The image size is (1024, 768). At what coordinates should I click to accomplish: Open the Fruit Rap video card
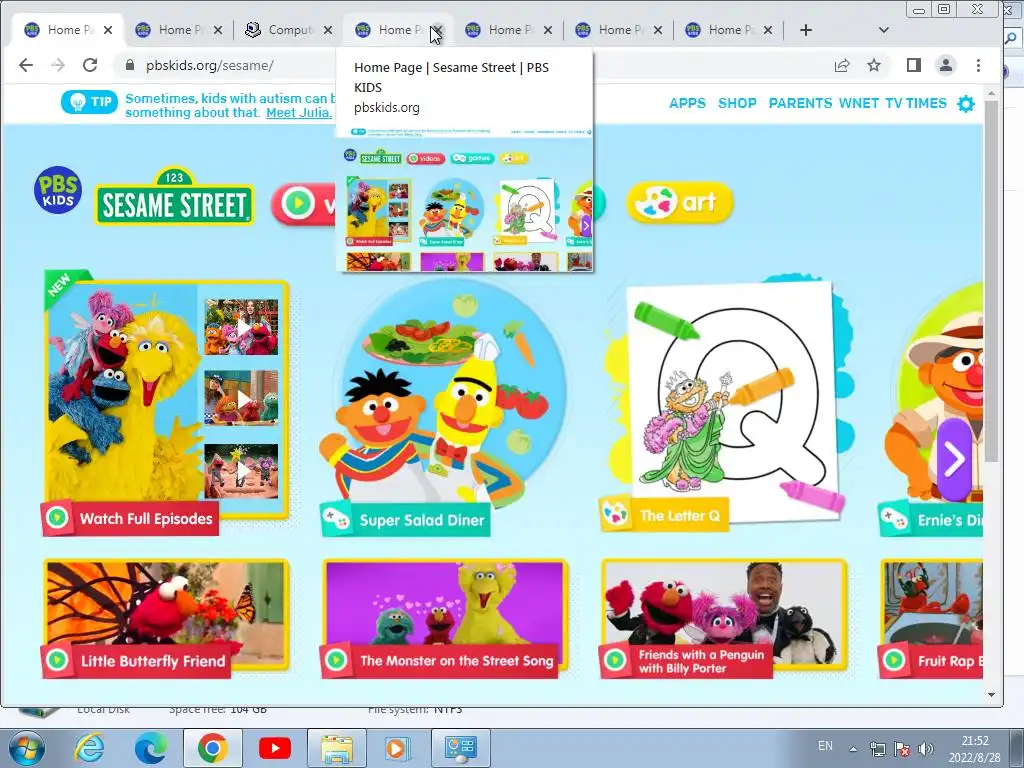tap(931, 618)
